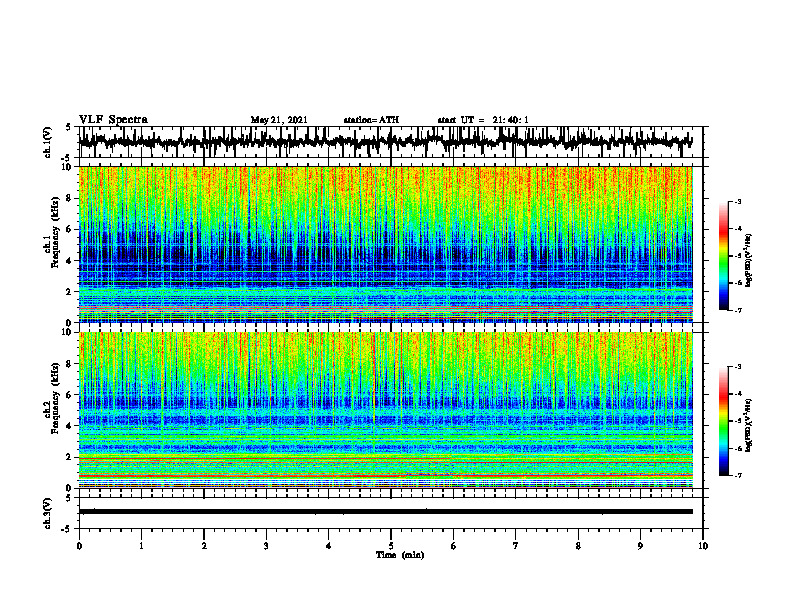Click the time axis tick label "10"
This screenshot has height=612, width=792.
pos(703,546)
